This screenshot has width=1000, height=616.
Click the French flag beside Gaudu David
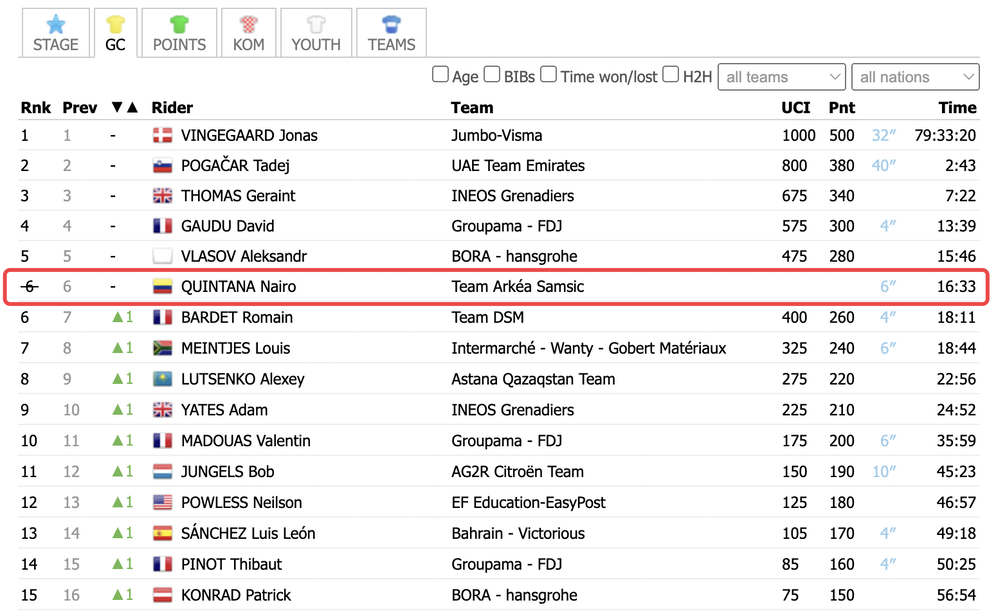point(163,226)
